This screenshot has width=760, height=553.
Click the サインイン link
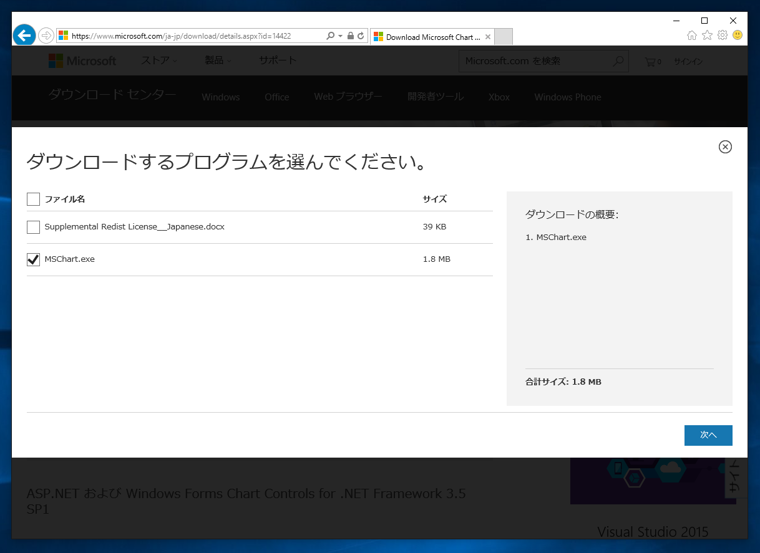point(688,62)
